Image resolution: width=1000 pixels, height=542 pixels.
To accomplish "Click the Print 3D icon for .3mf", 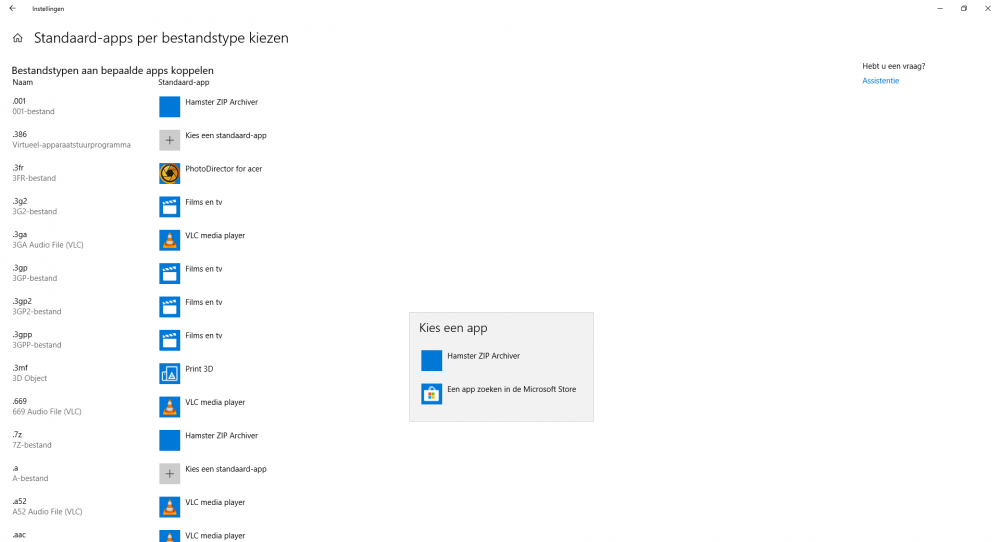I will point(170,374).
